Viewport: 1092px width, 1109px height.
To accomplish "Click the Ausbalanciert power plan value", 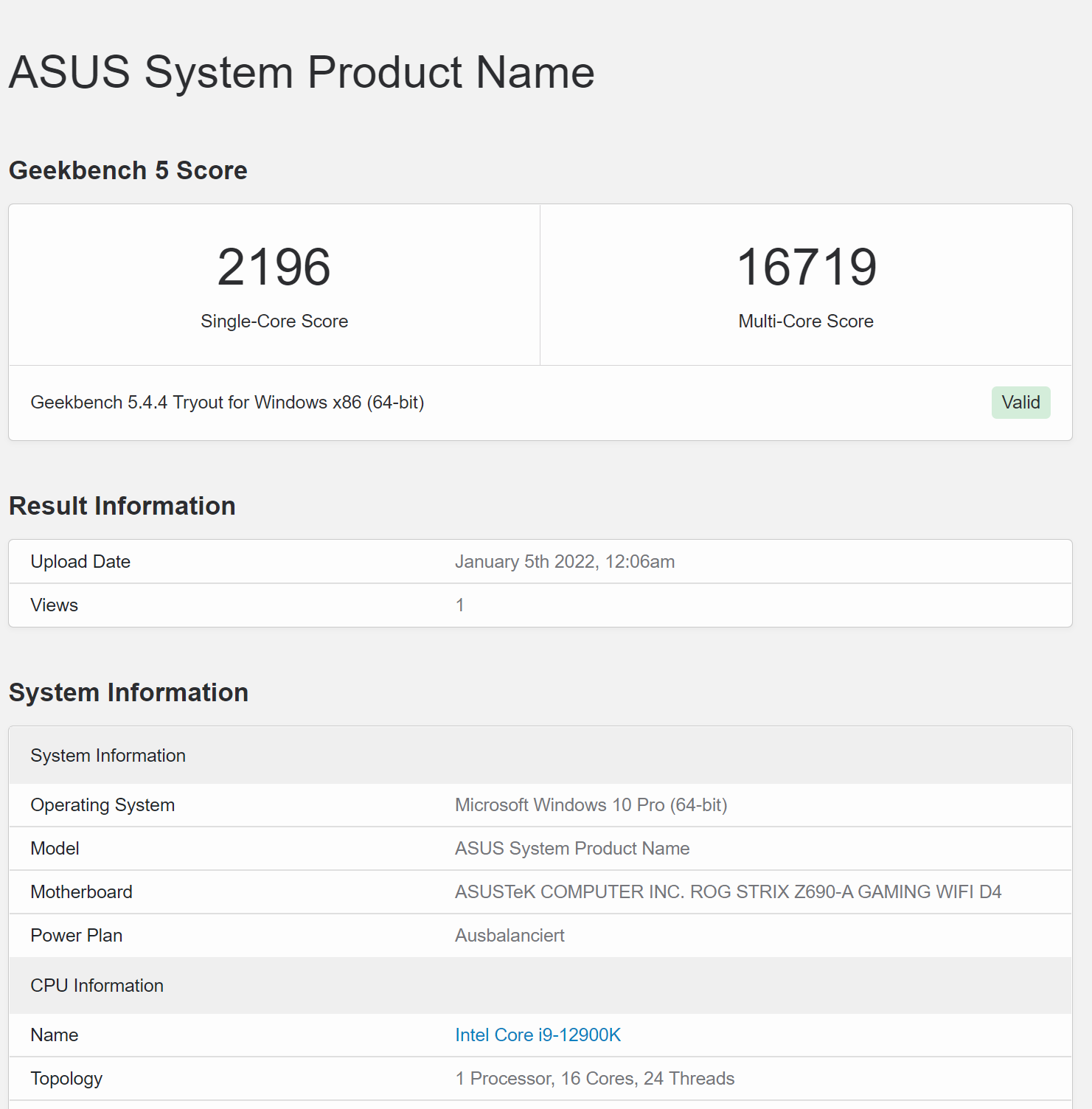I will pos(510,936).
